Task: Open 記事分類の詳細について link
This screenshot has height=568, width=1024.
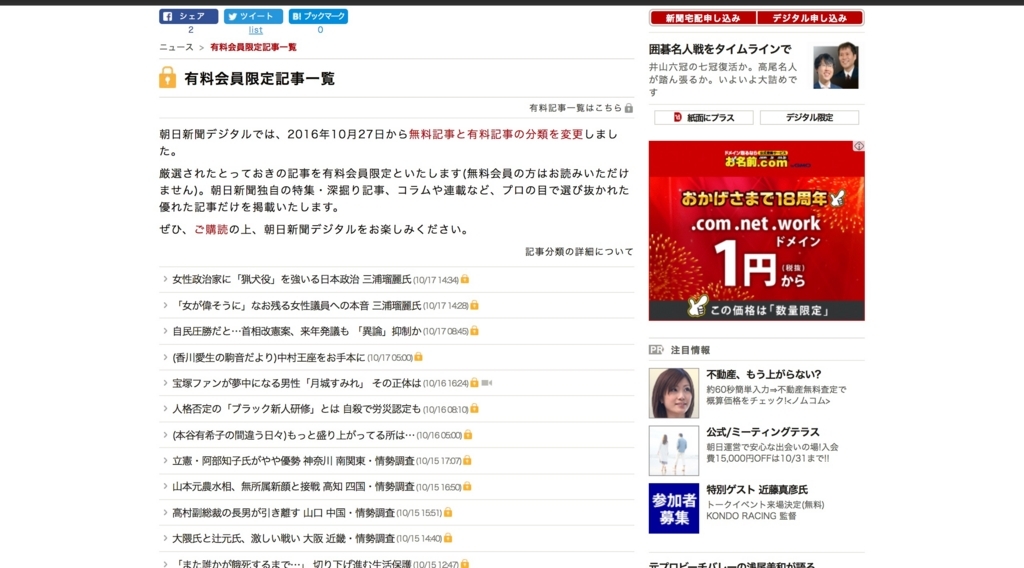Action: click(x=579, y=251)
